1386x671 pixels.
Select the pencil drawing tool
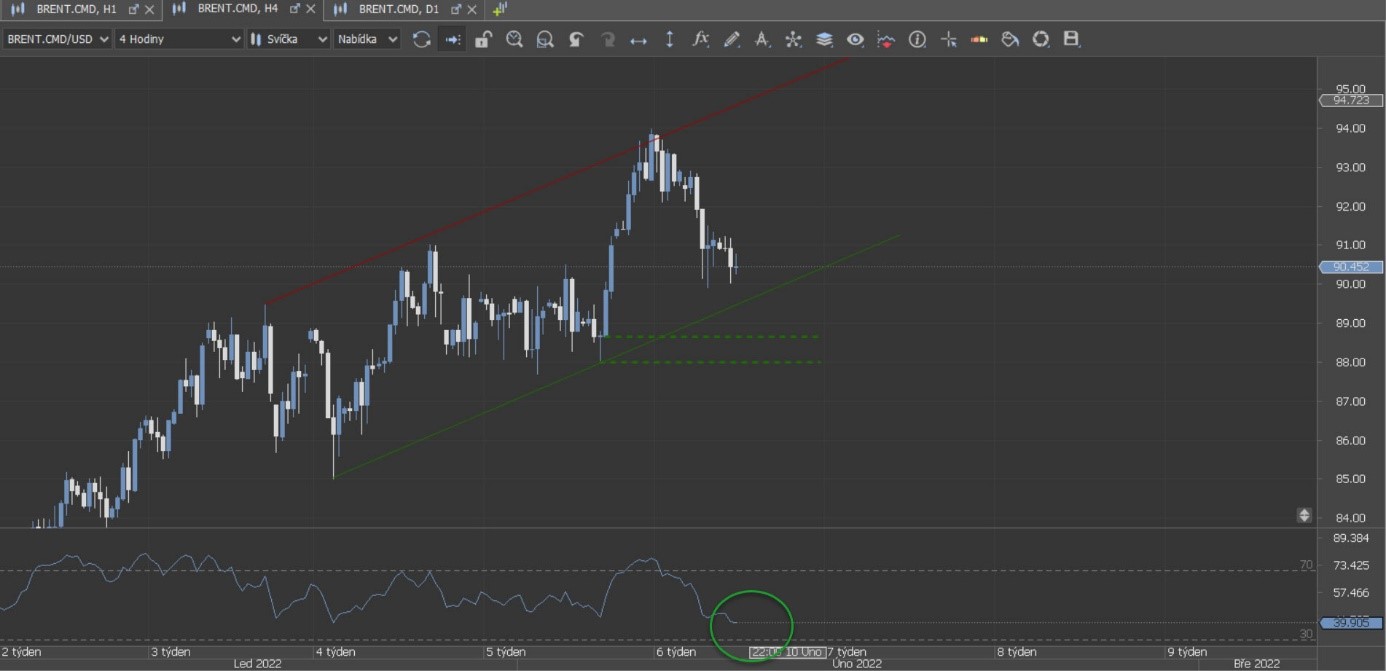tap(731, 39)
